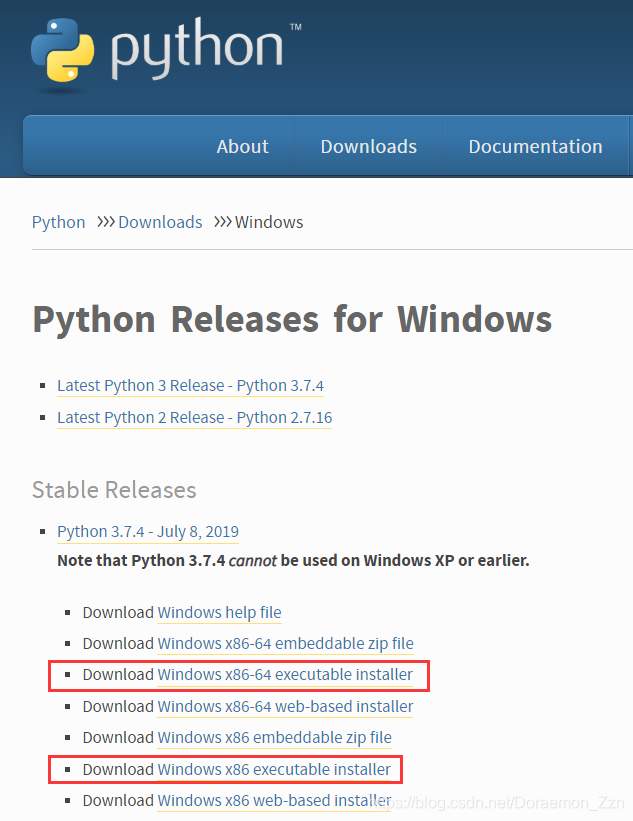Download Windows x86-64 executable installer
This screenshot has height=821, width=633.
click(285, 674)
